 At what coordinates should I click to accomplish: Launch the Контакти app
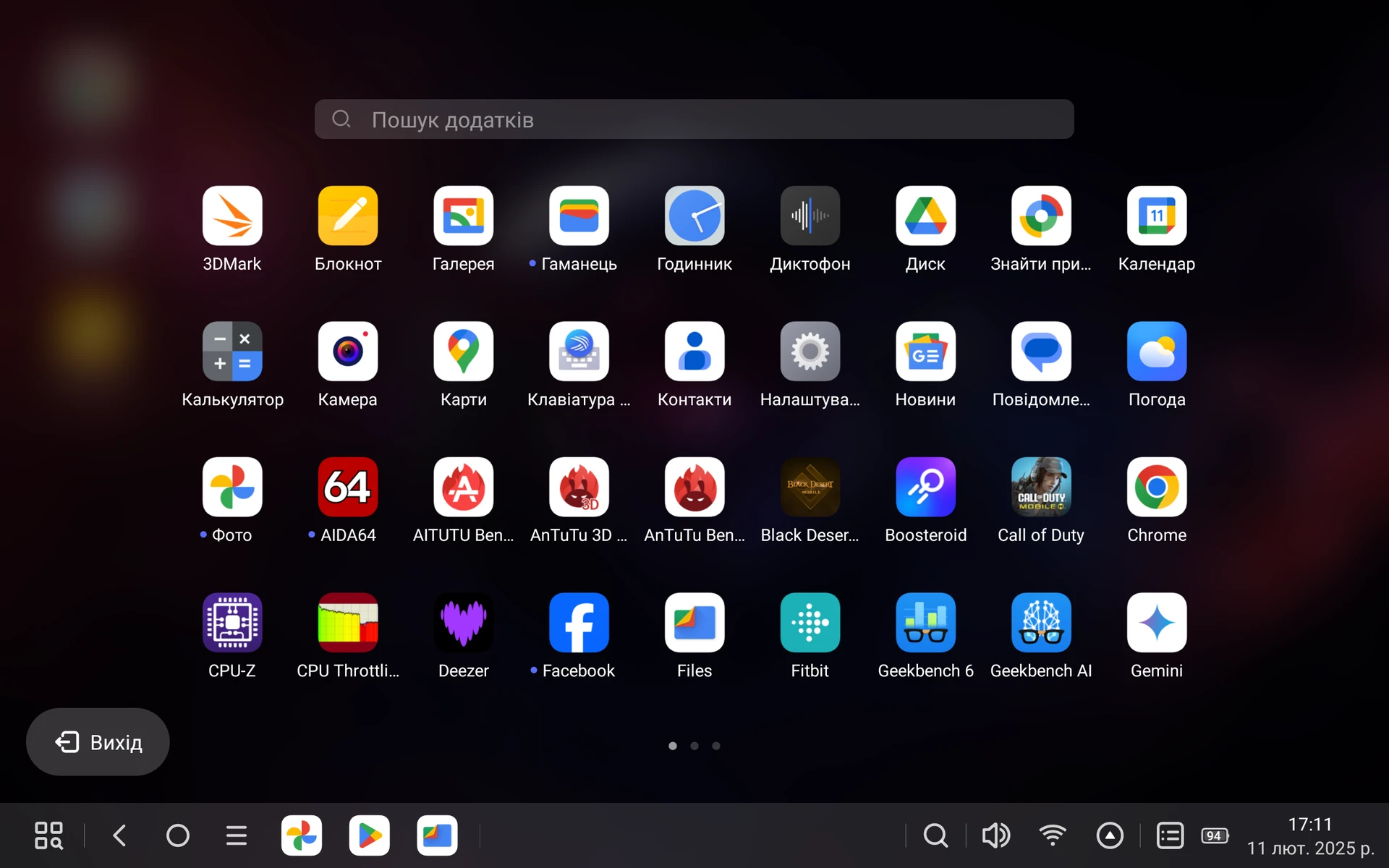click(x=694, y=351)
